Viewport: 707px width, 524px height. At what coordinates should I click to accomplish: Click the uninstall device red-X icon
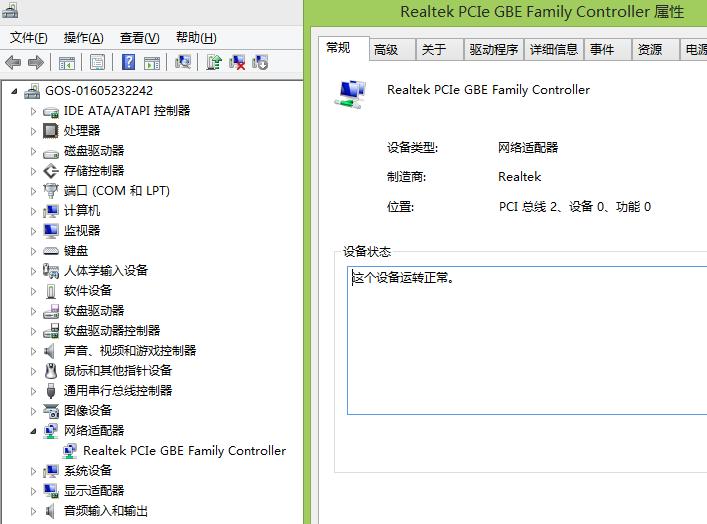(237, 62)
